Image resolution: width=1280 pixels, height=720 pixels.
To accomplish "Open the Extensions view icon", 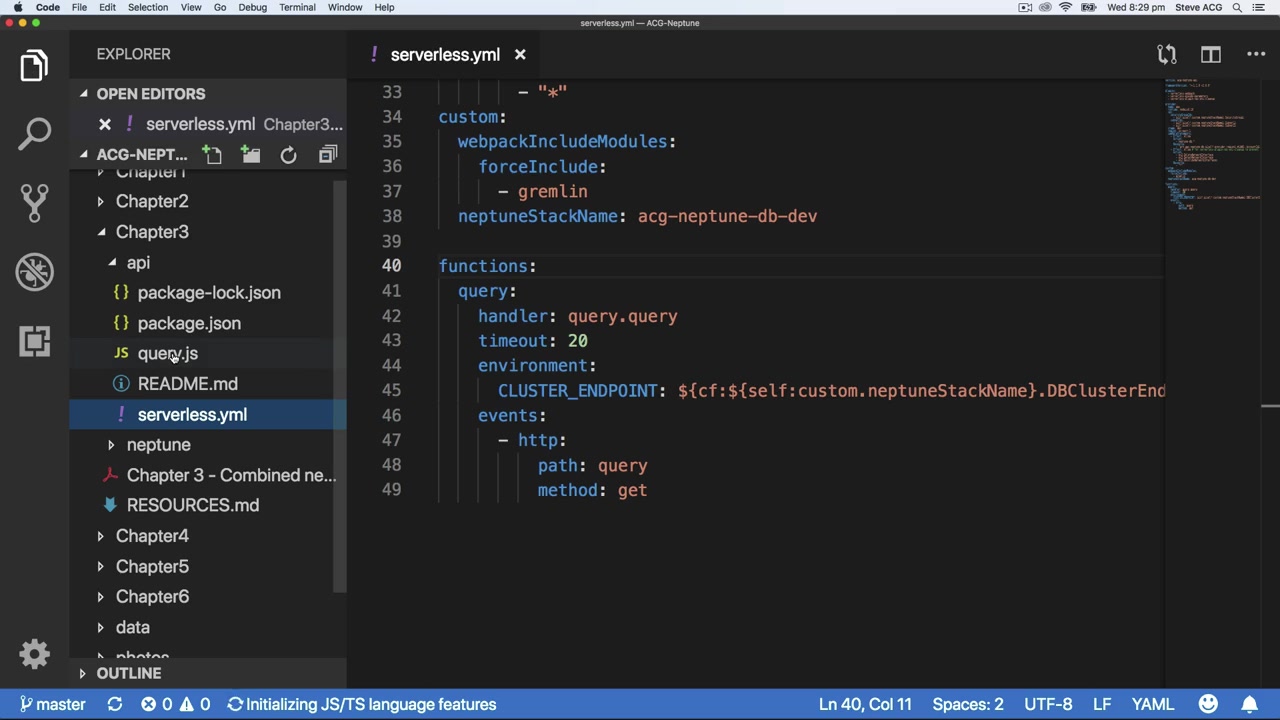I will click(34, 341).
